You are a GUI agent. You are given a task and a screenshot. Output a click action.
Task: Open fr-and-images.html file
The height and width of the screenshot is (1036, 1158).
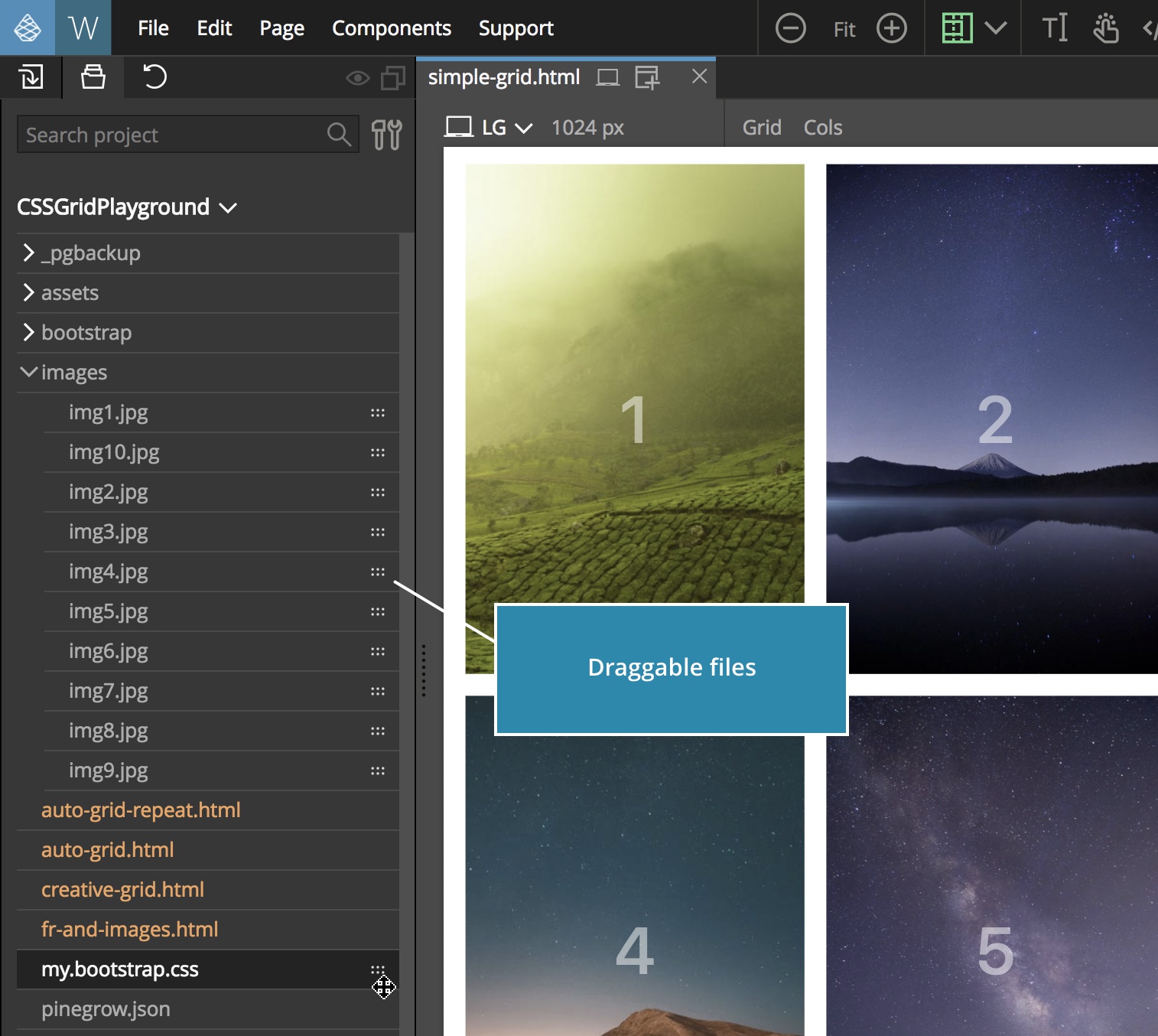tap(130, 930)
